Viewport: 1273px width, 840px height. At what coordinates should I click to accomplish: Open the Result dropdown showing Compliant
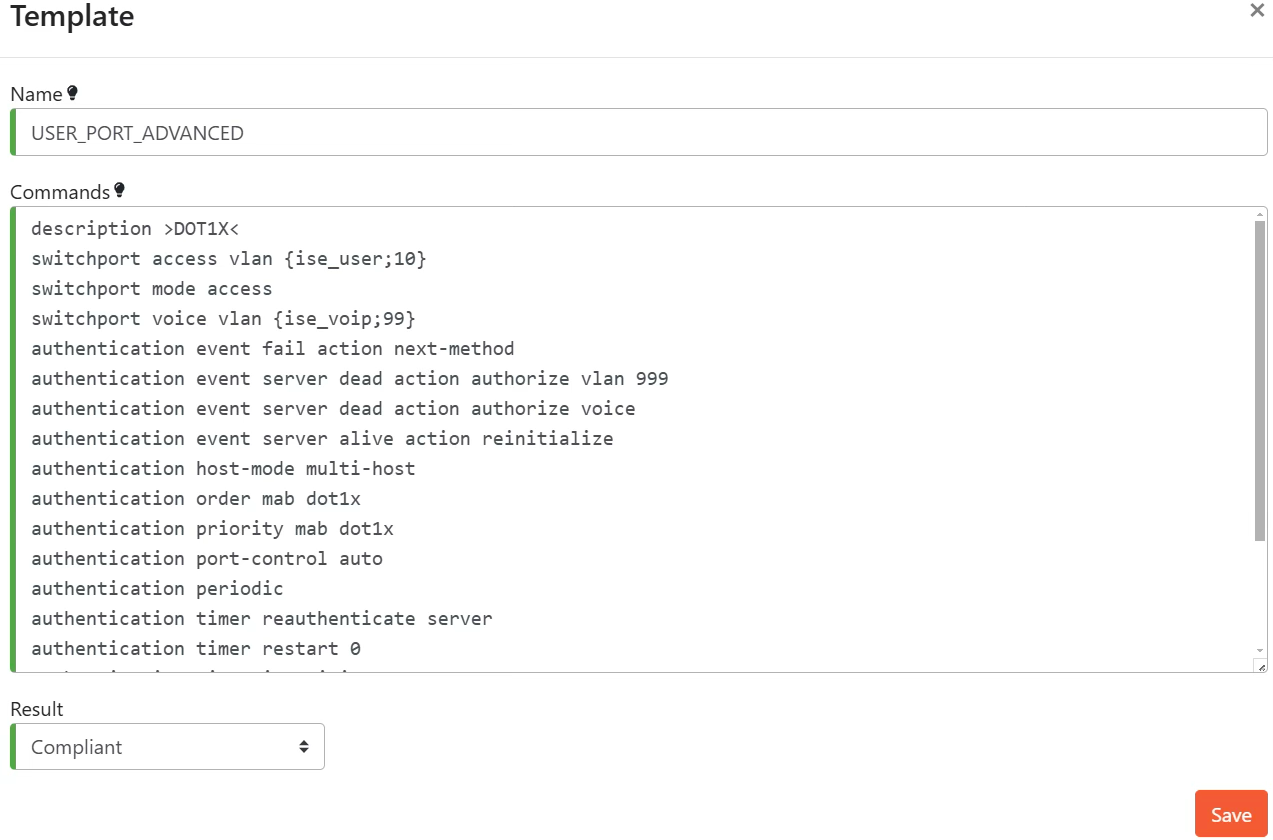[x=167, y=747]
